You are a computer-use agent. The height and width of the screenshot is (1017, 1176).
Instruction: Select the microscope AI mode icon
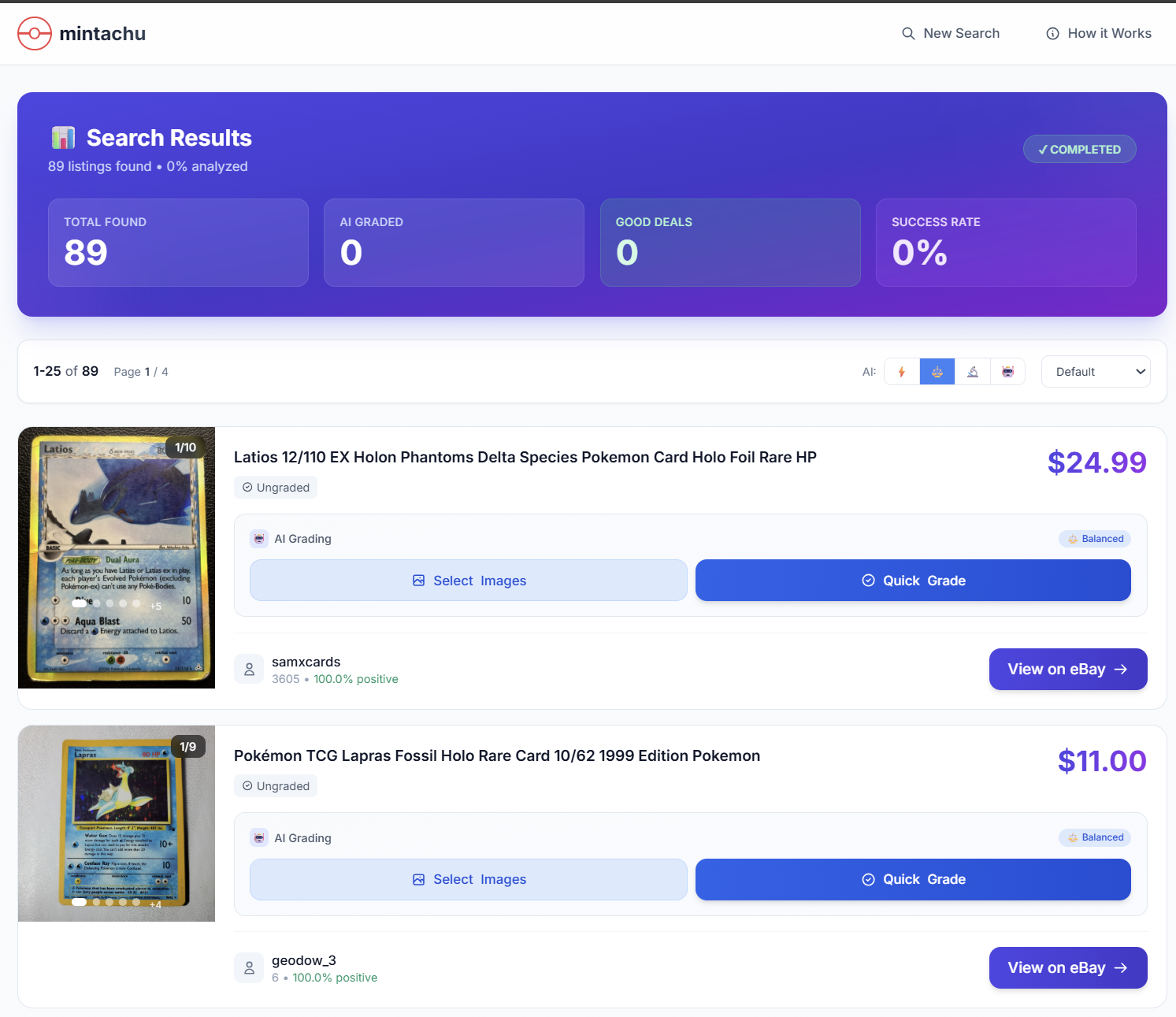pos(972,371)
